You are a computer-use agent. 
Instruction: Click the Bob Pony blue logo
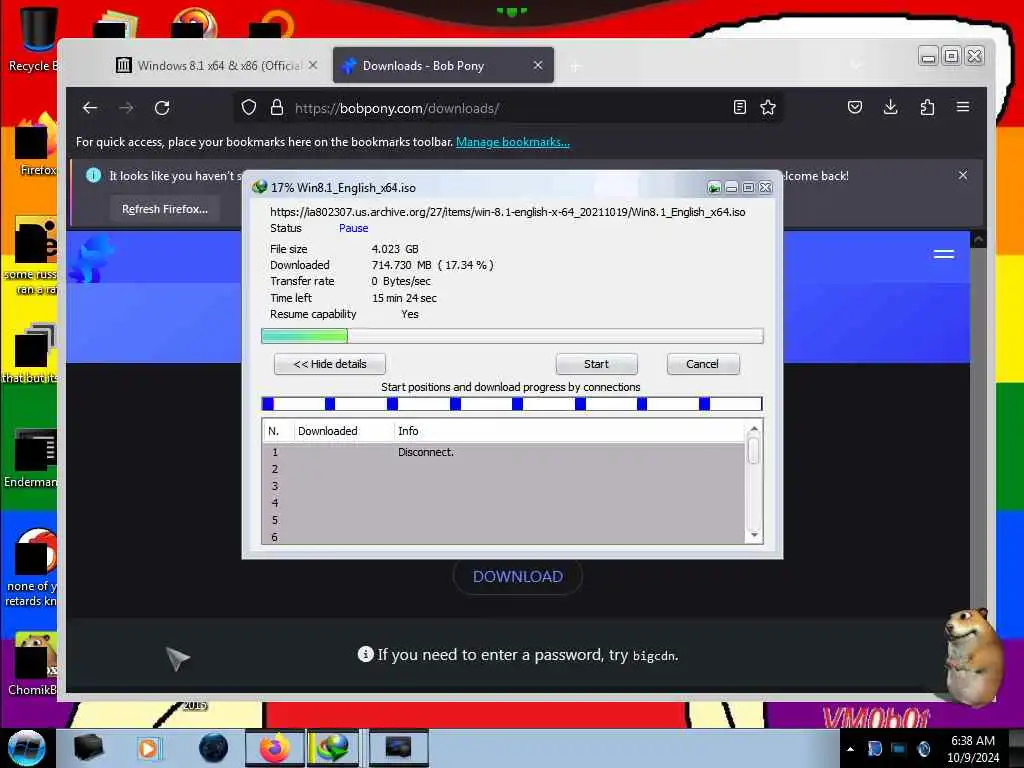click(91, 259)
